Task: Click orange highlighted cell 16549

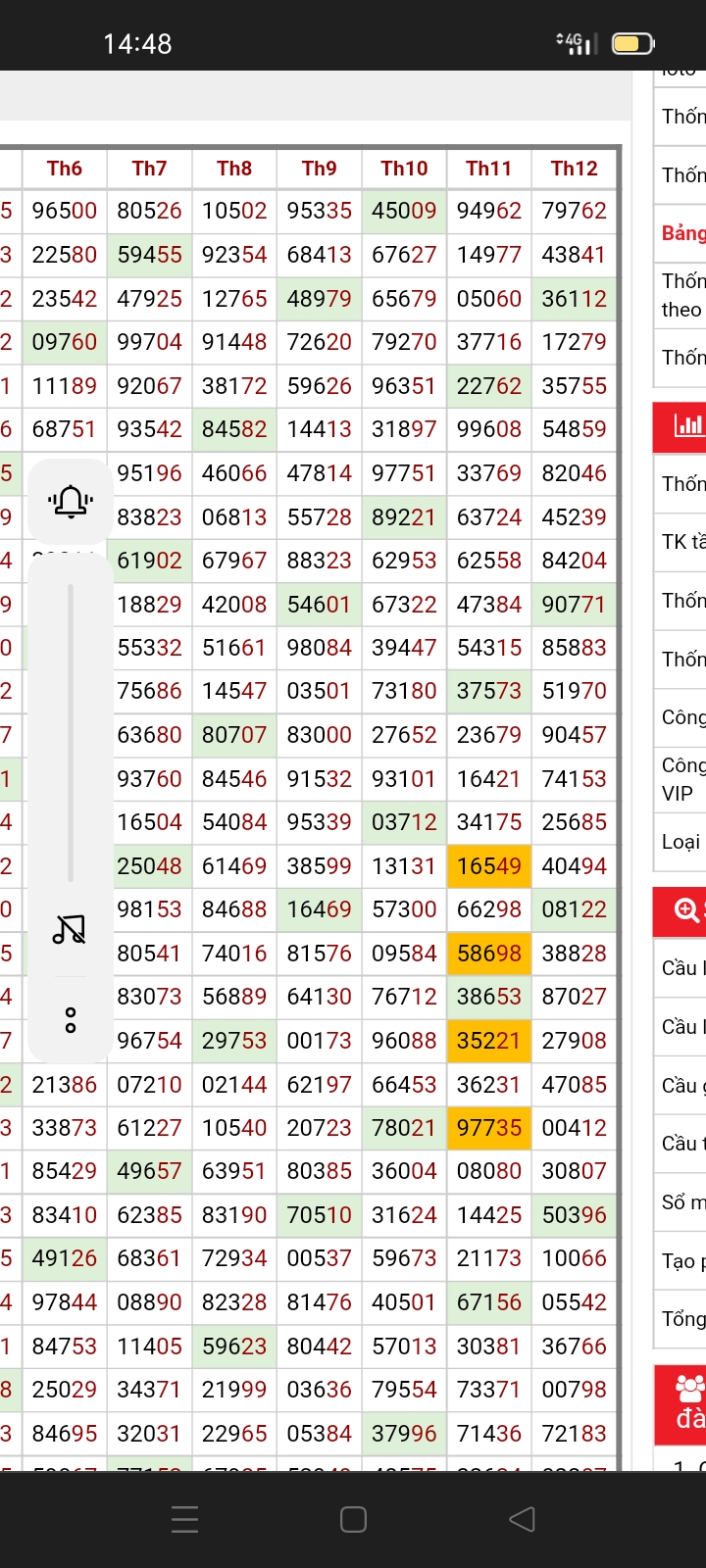Action: pyautogui.click(x=489, y=866)
